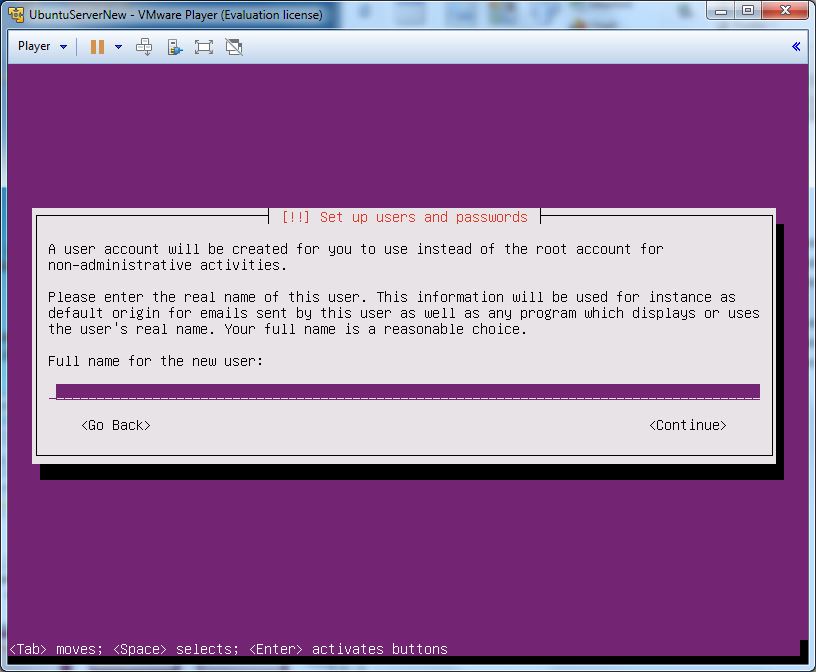The image size is (816, 672).
Task: Select the Go Back button
Action: click(116, 425)
